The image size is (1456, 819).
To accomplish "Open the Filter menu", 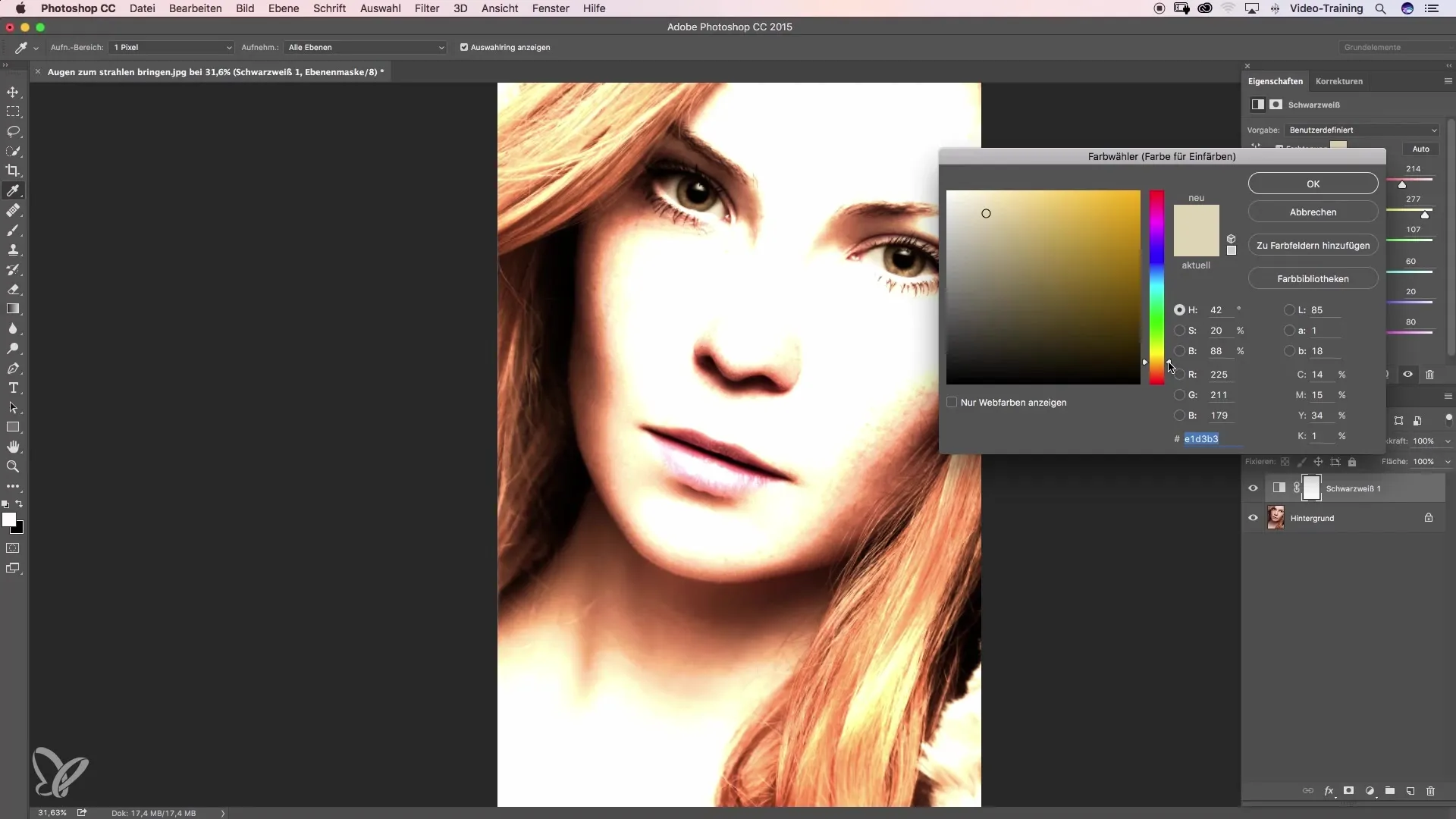I will (x=427, y=8).
